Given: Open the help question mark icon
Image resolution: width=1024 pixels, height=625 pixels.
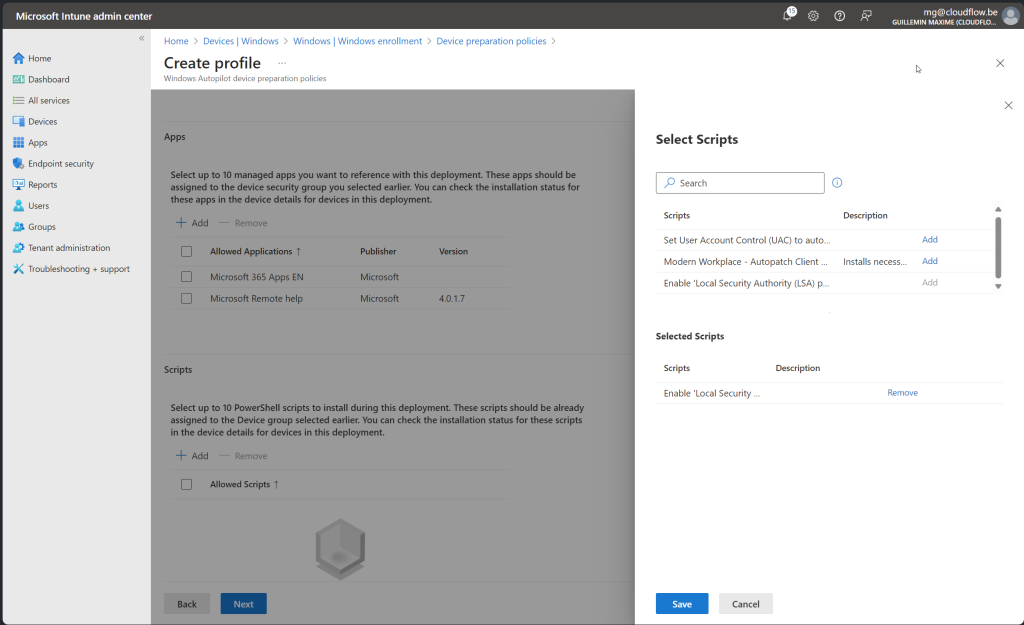Looking at the screenshot, I should coord(840,16).
